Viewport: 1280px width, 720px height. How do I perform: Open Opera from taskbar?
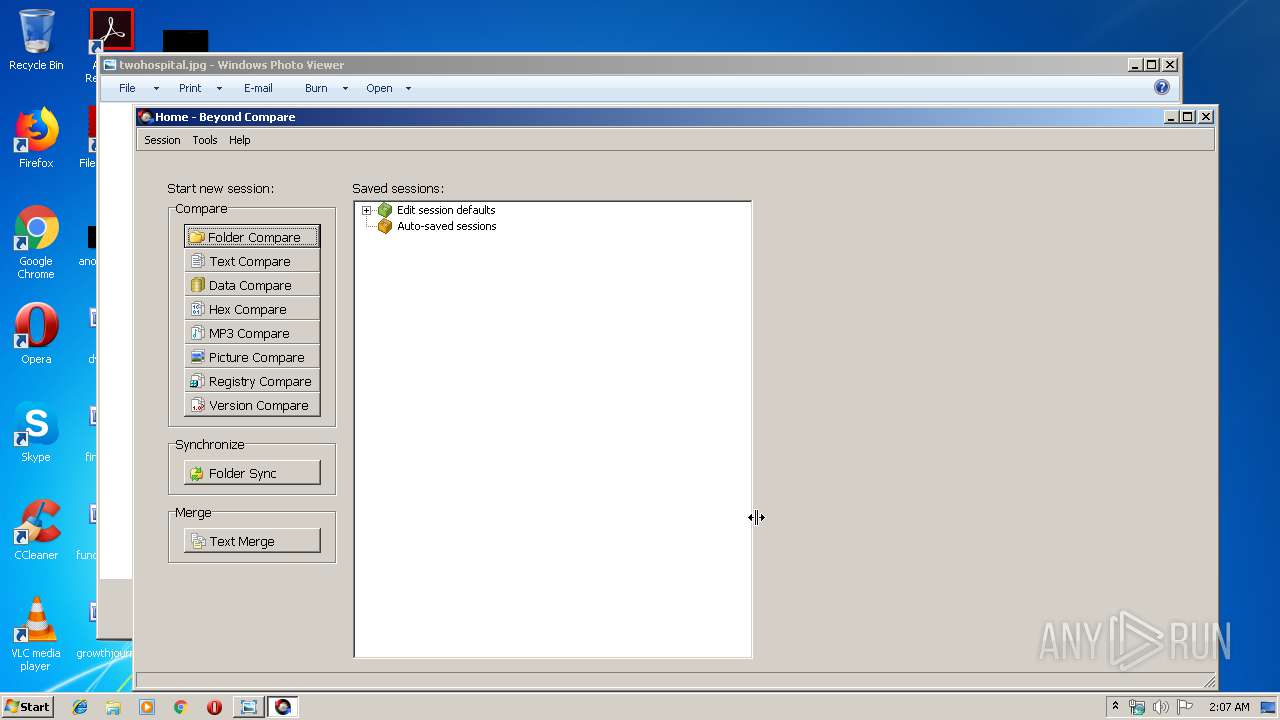click(214, 707)
